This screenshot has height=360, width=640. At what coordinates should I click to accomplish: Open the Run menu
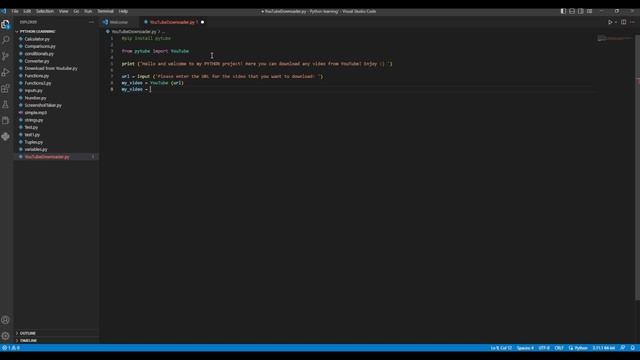88,11
